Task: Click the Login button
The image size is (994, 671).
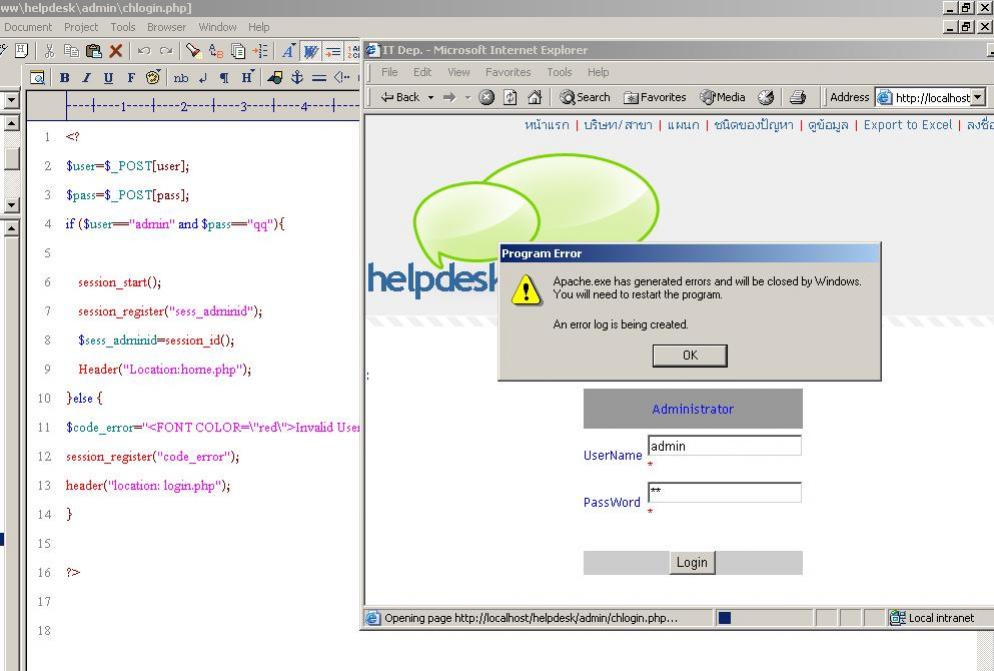Action: coord(692,563)
